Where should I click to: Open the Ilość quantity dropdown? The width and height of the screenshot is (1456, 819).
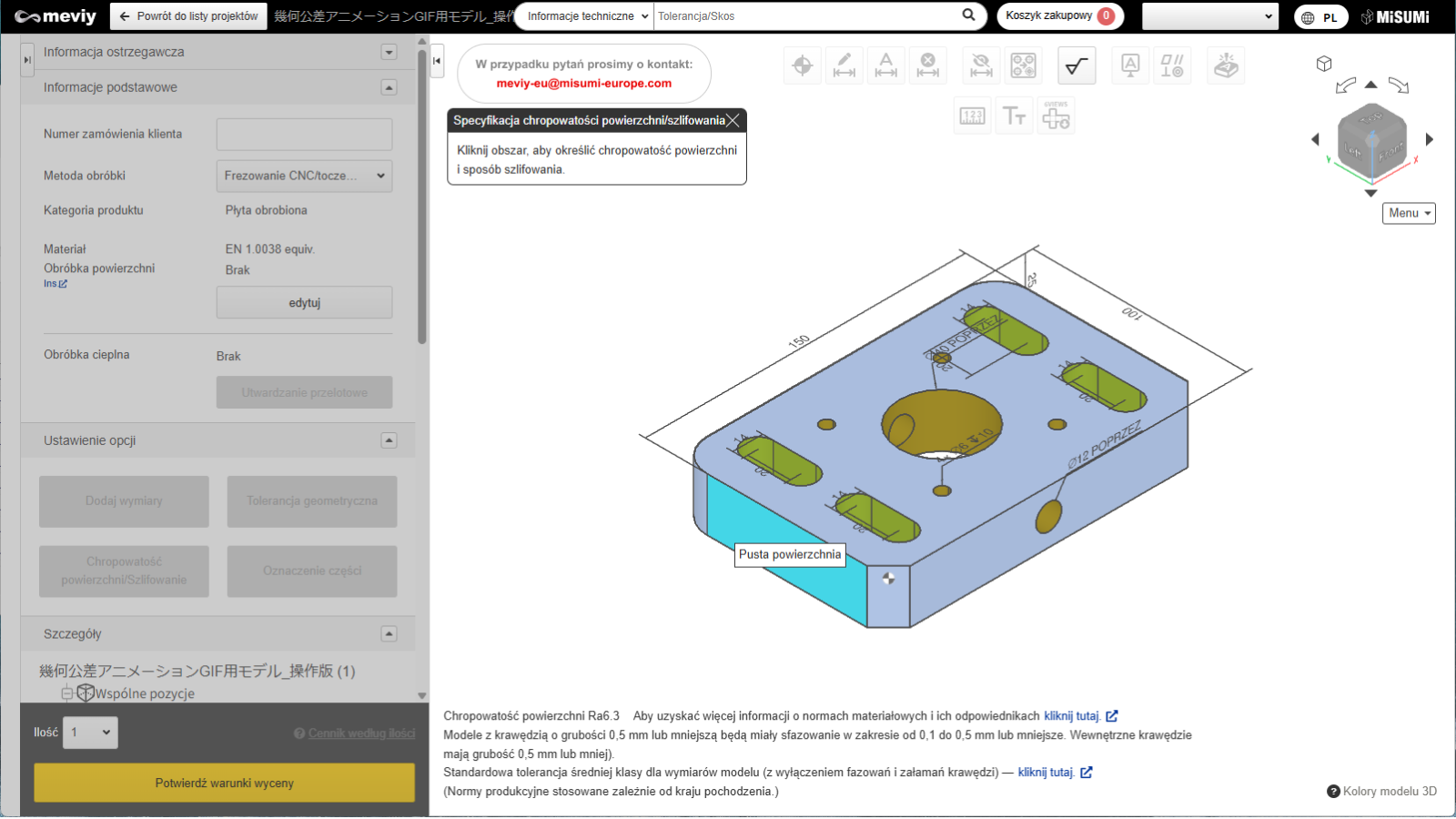tap(90, 733)
